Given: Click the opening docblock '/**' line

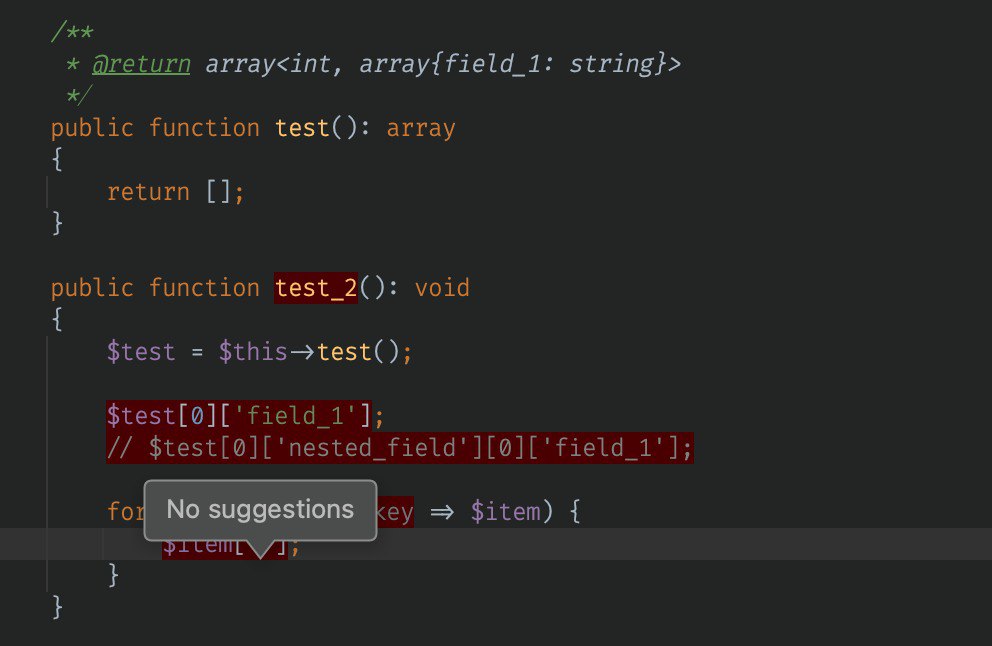Looking at the screenshot, I should (x=72, y=31).
